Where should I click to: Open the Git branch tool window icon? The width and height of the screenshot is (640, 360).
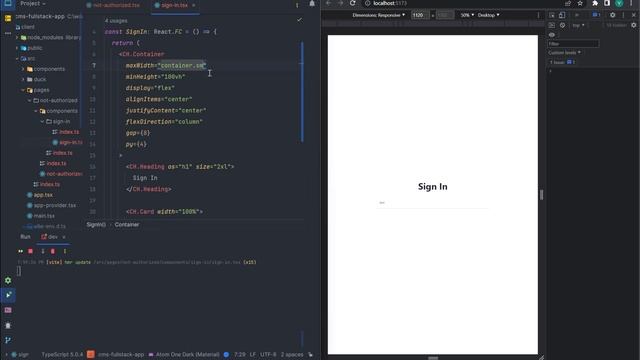(8, 340)
